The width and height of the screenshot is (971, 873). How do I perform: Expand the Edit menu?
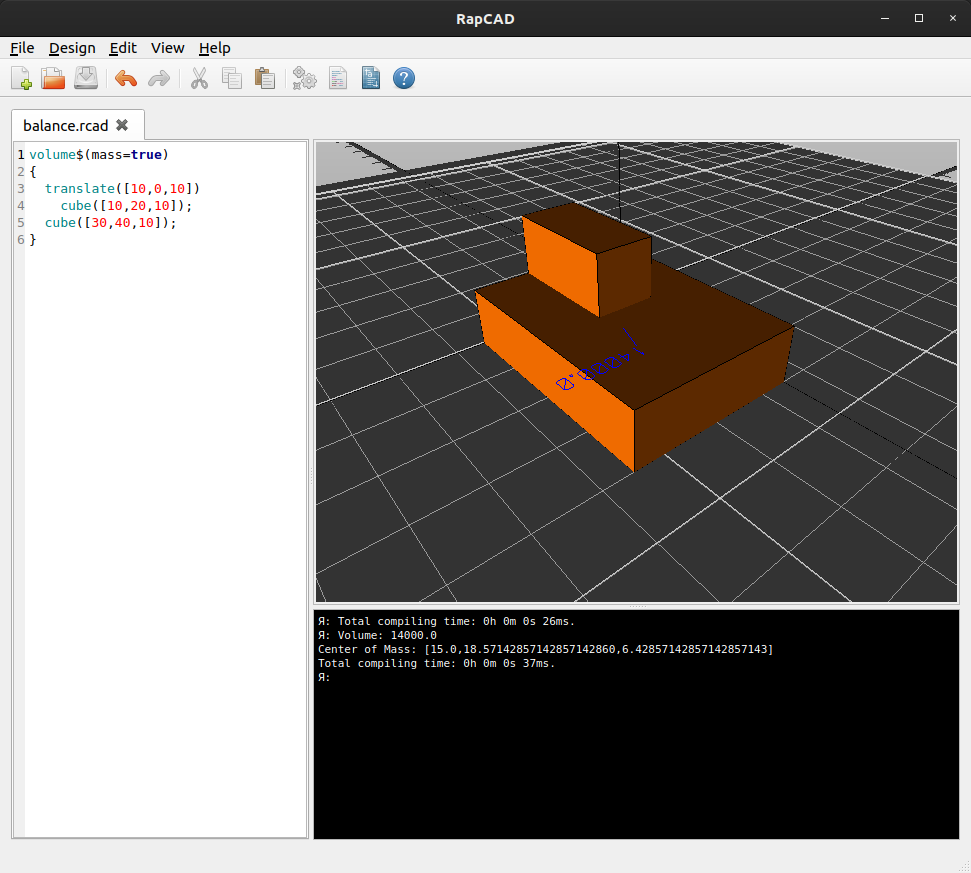coord(123,48)
